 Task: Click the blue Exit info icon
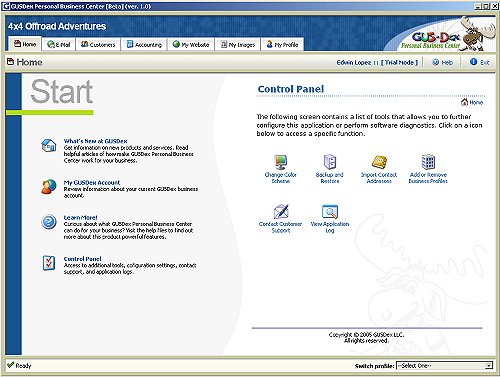(473, 62)
